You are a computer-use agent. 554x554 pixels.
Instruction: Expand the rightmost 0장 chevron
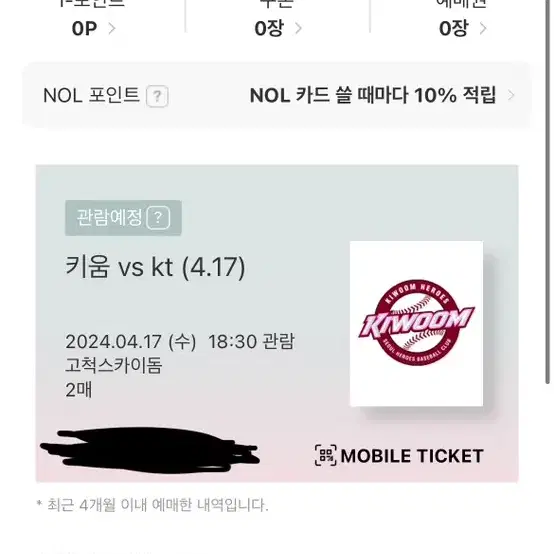point(483,28)
